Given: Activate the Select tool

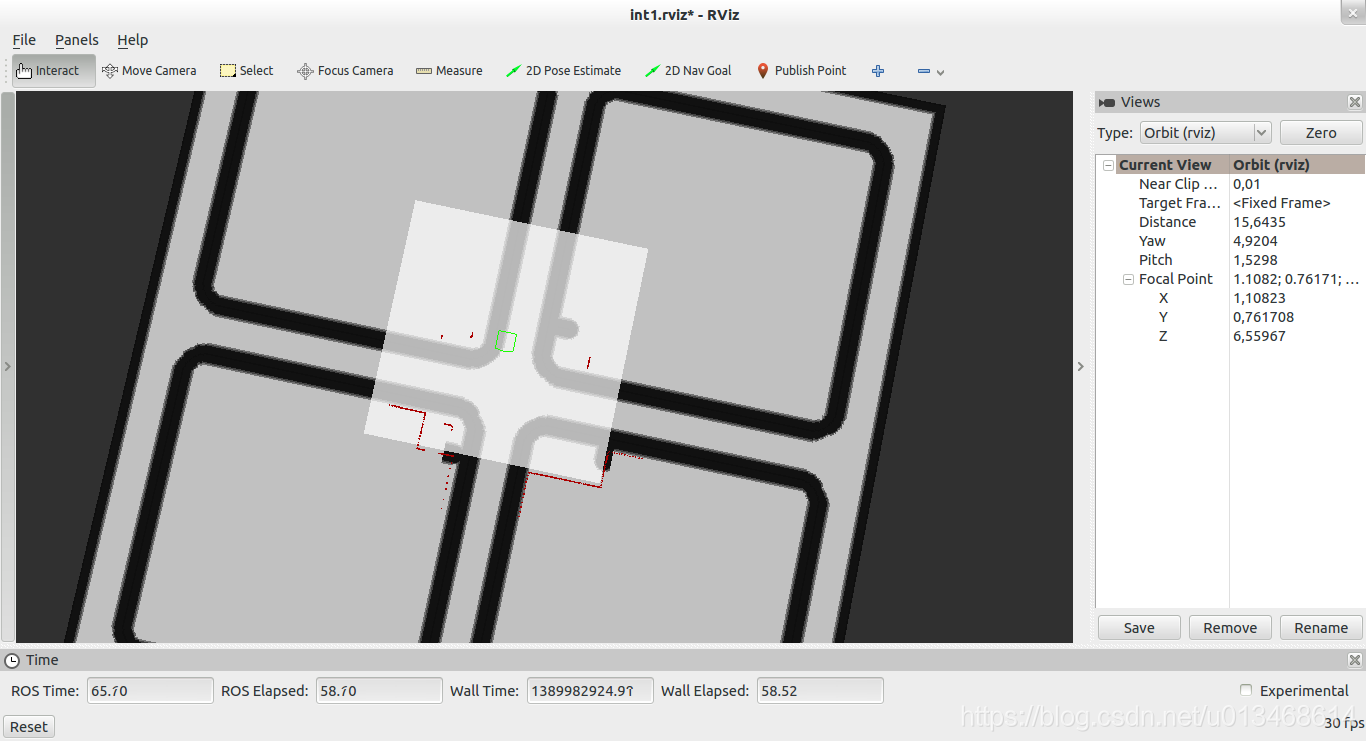Looking at the screenshot, I should [x=245, y=70].
